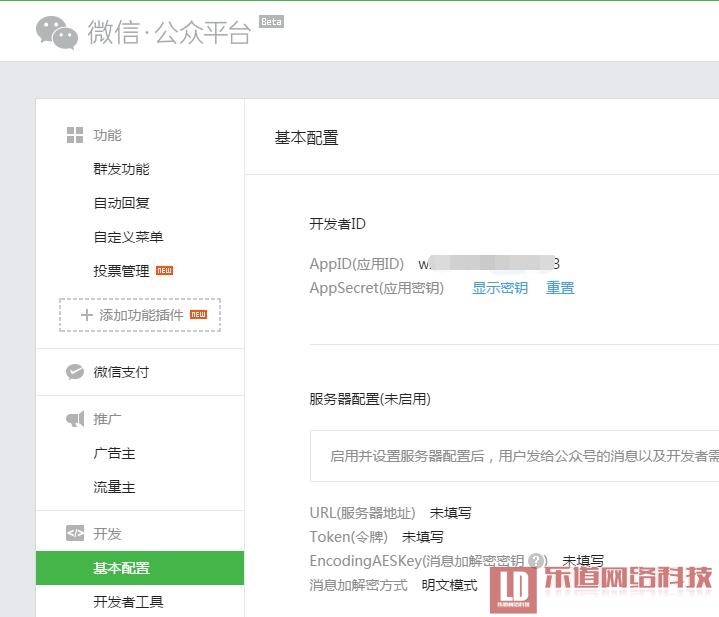Screen dimensions: 719x617
Task: Open 投票管理 menu item
Action: 122,271
